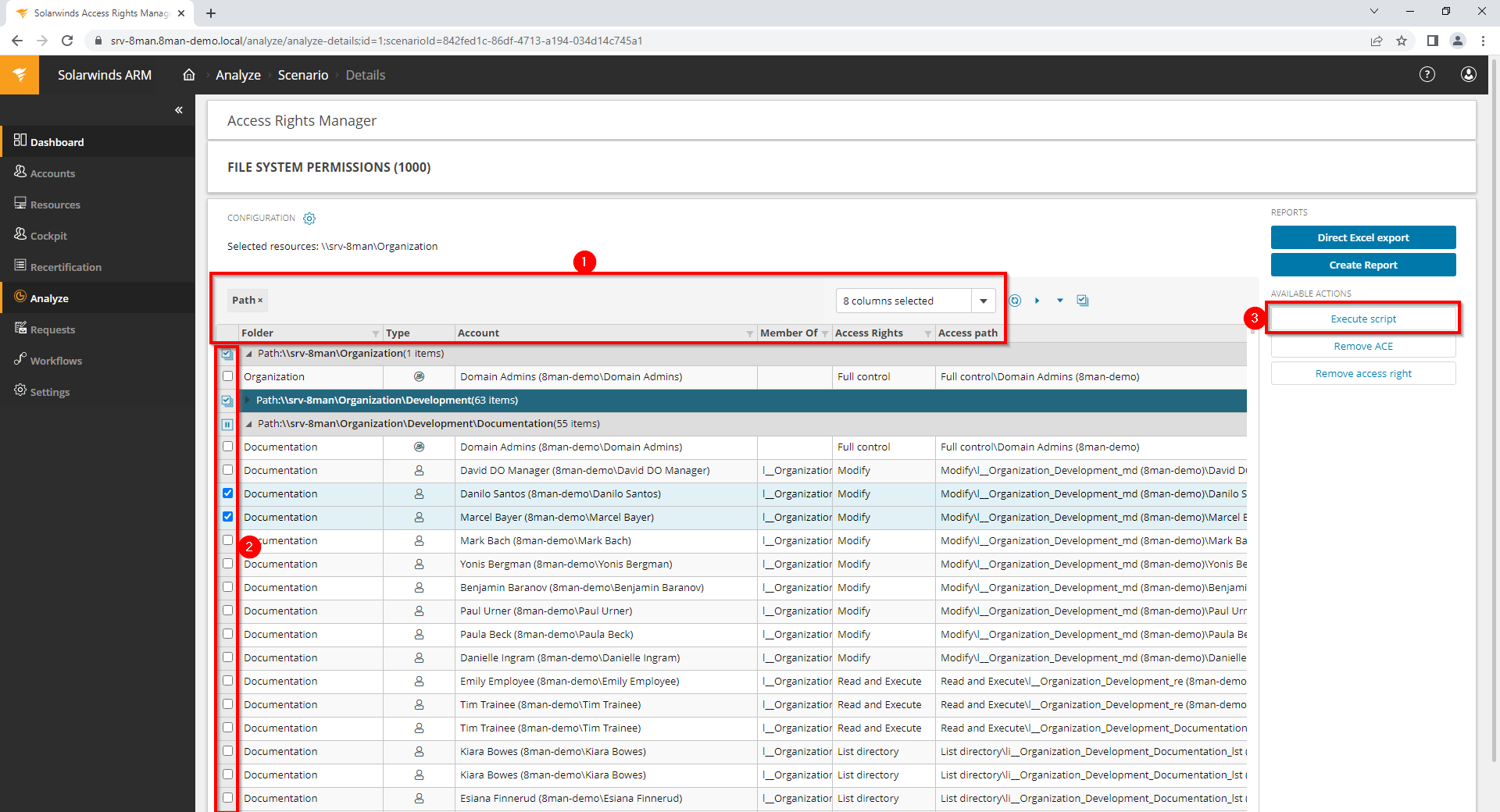Screen dimensions: 1500x812
Task: Open the configuration gear icon
Action: coord(309,219)
